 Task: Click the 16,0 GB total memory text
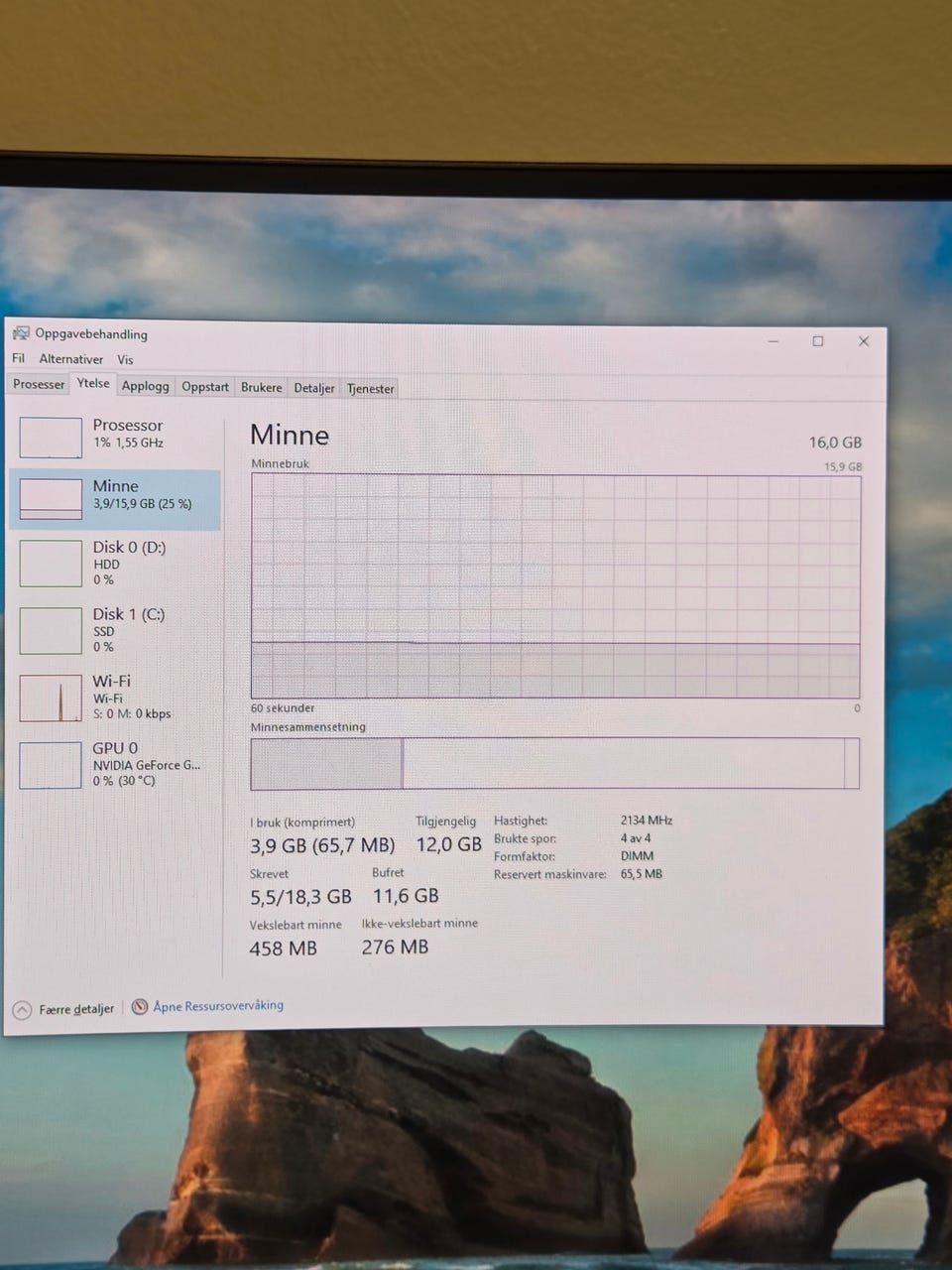pos(835,443)
